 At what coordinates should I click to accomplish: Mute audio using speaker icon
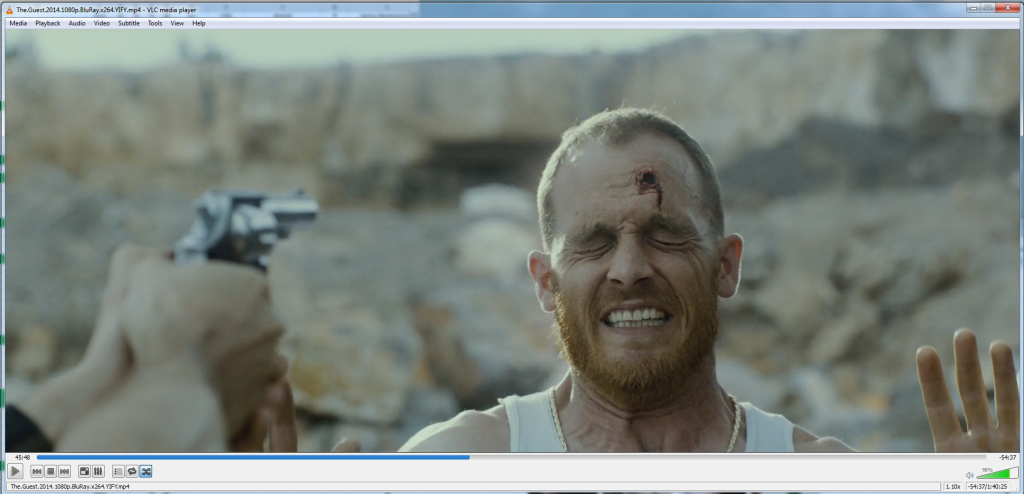pos(970,475)
